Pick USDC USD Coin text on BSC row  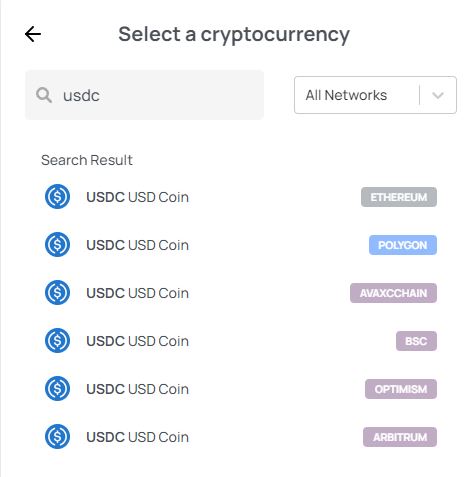[x=138, y=341]
